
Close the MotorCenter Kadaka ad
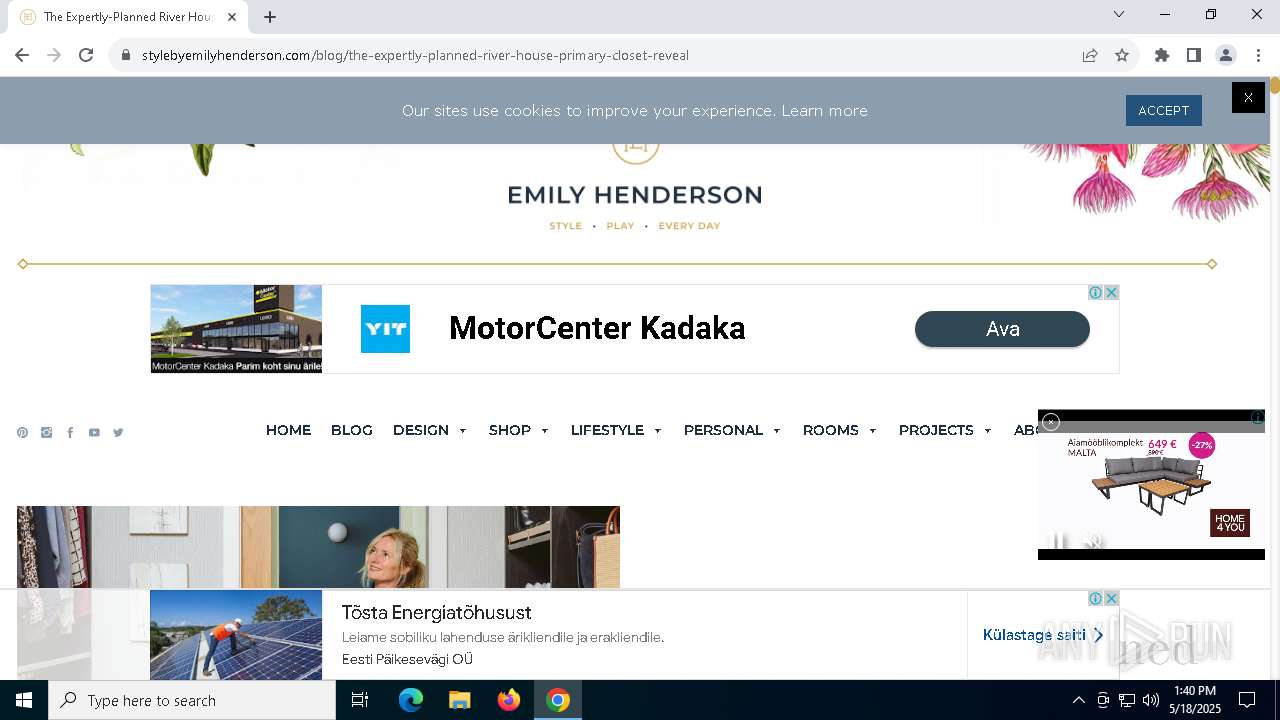click(1111, 293)
